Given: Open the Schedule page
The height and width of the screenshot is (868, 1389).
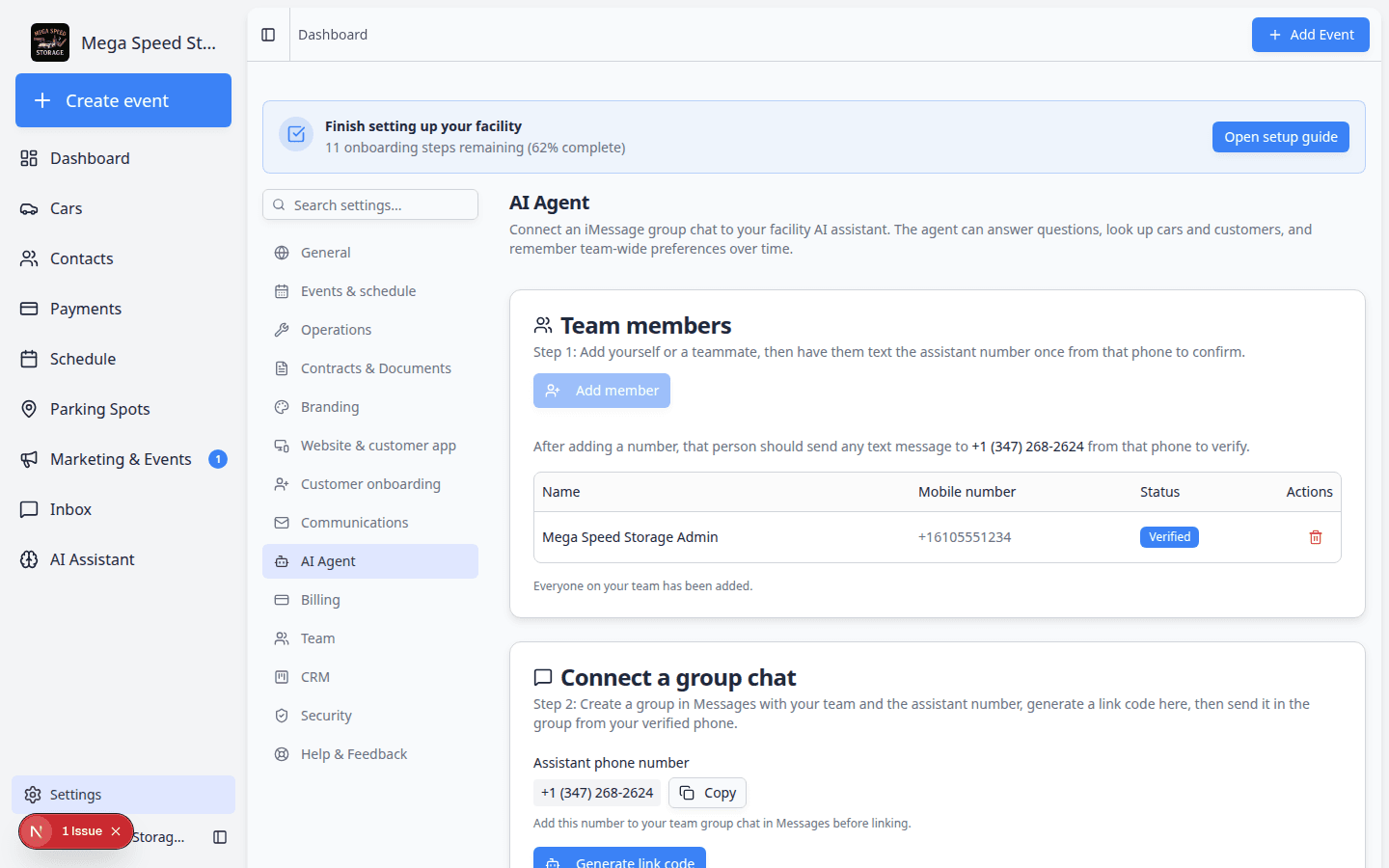Looking at the screenshot, I should pyautogui.click(x=123, y=359).
